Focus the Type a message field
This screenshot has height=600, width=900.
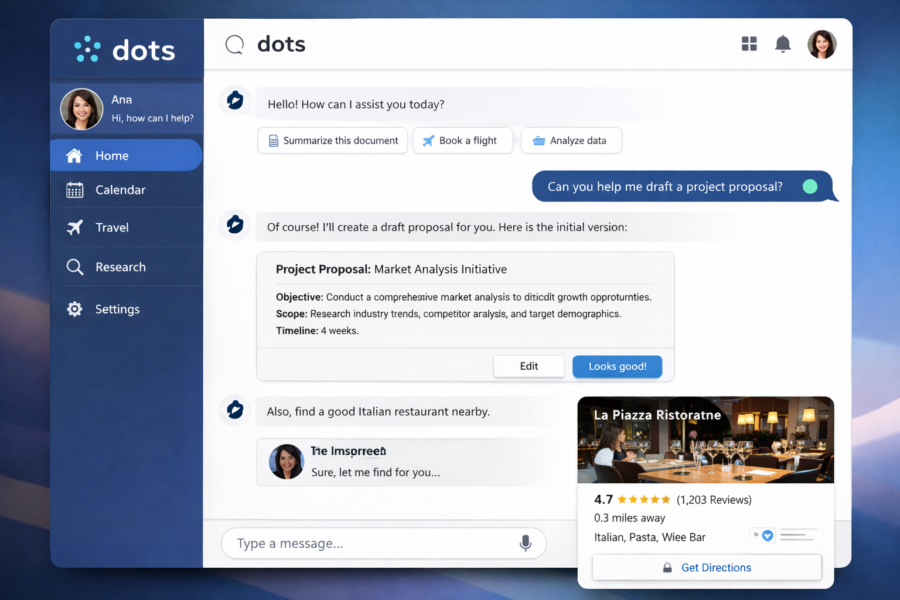point(383,543)
